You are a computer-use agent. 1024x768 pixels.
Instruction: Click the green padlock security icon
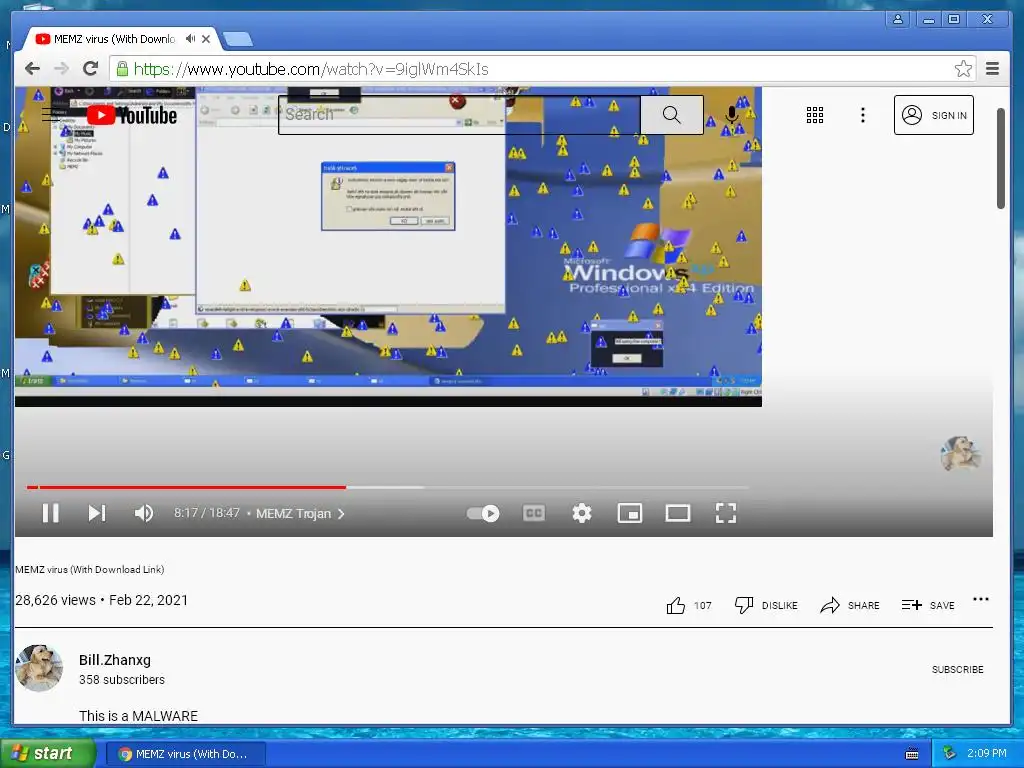(x=122, y=69)
